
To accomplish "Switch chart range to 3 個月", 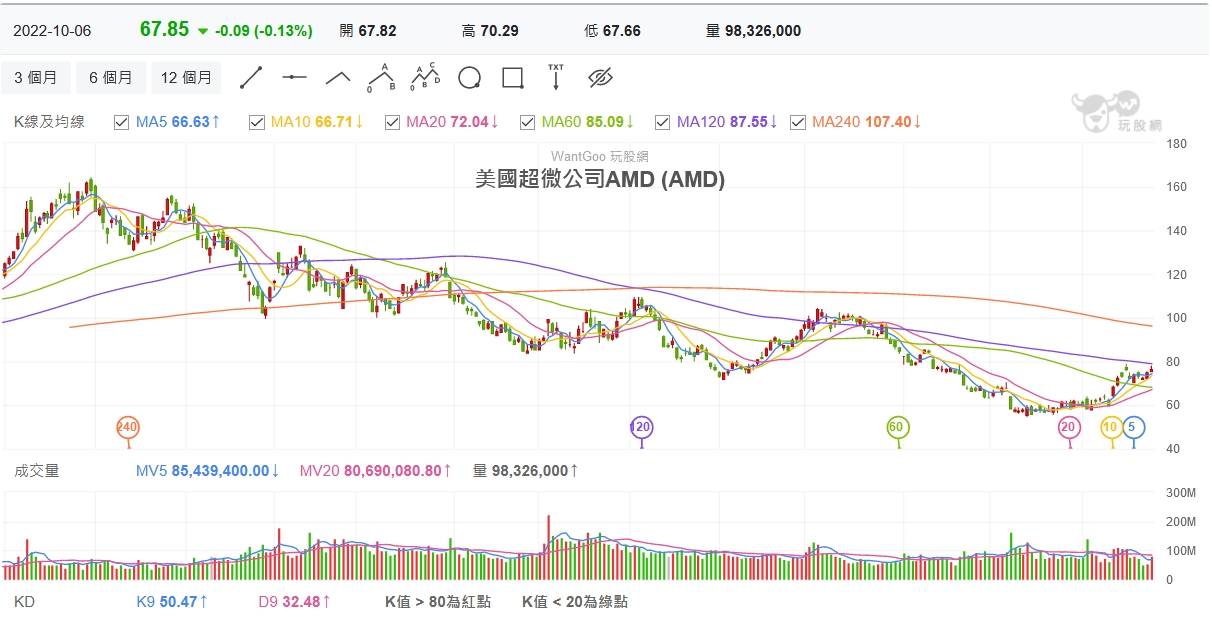I will coord(36,77).
